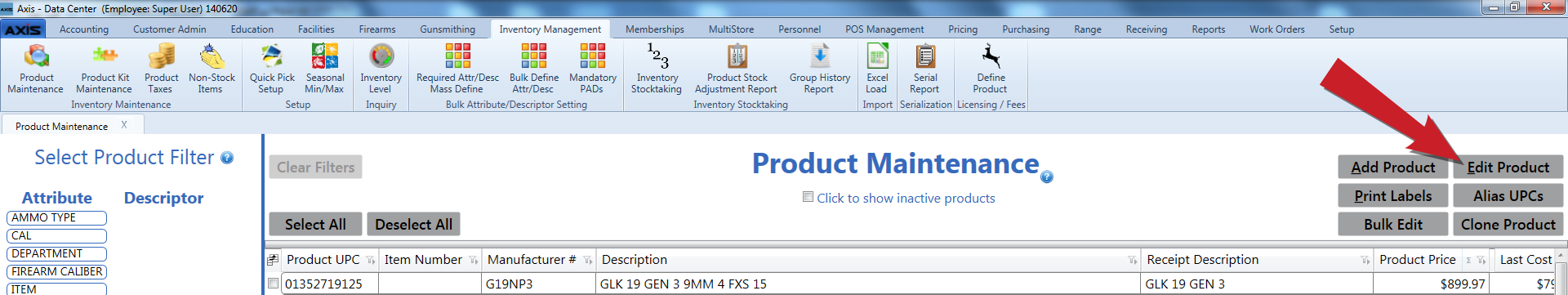Image resolution: width=1568 pixels, height=295 pixels.
Task: Open the Gunsmithing ribbon tab
Action: (x=448, y=29)
